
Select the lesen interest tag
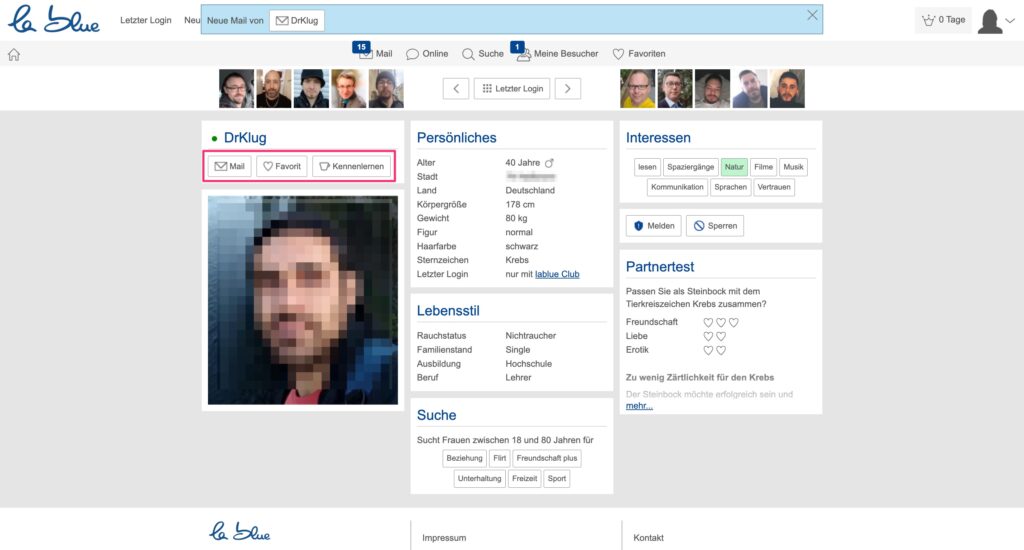click(x=647, y=167)
